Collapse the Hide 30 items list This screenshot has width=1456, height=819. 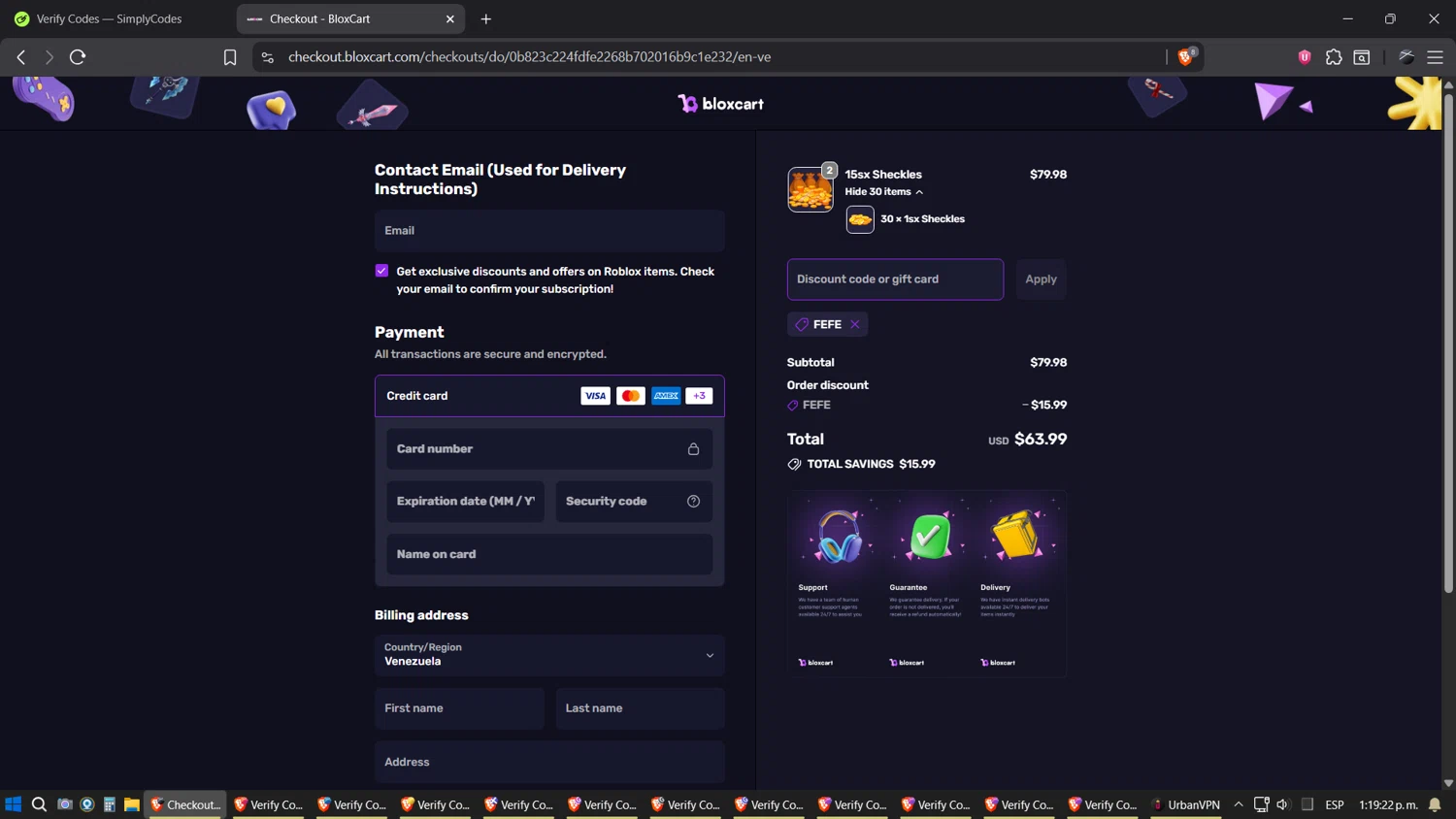883,192
